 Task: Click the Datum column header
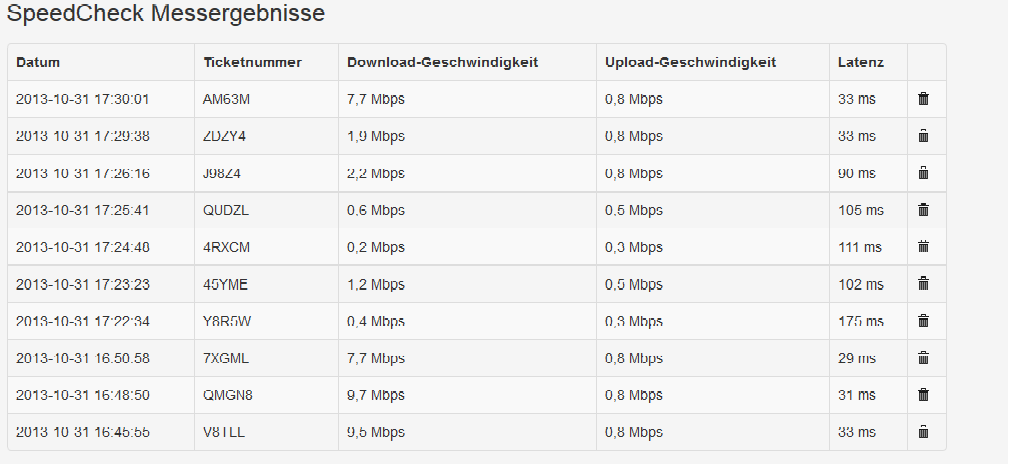(x=38, y=63)
